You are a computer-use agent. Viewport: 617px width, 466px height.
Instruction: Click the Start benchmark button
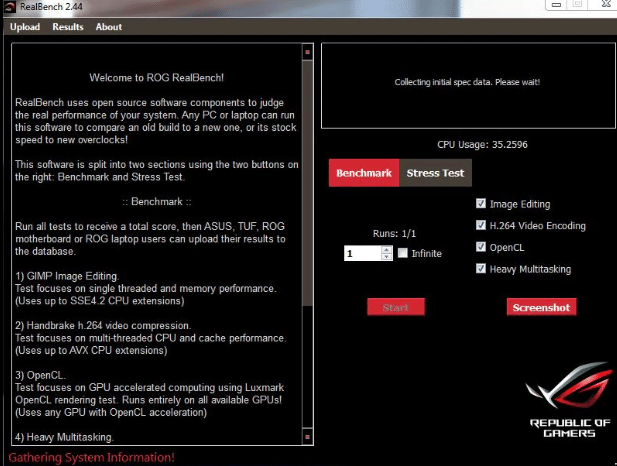[x=396, y=307]
